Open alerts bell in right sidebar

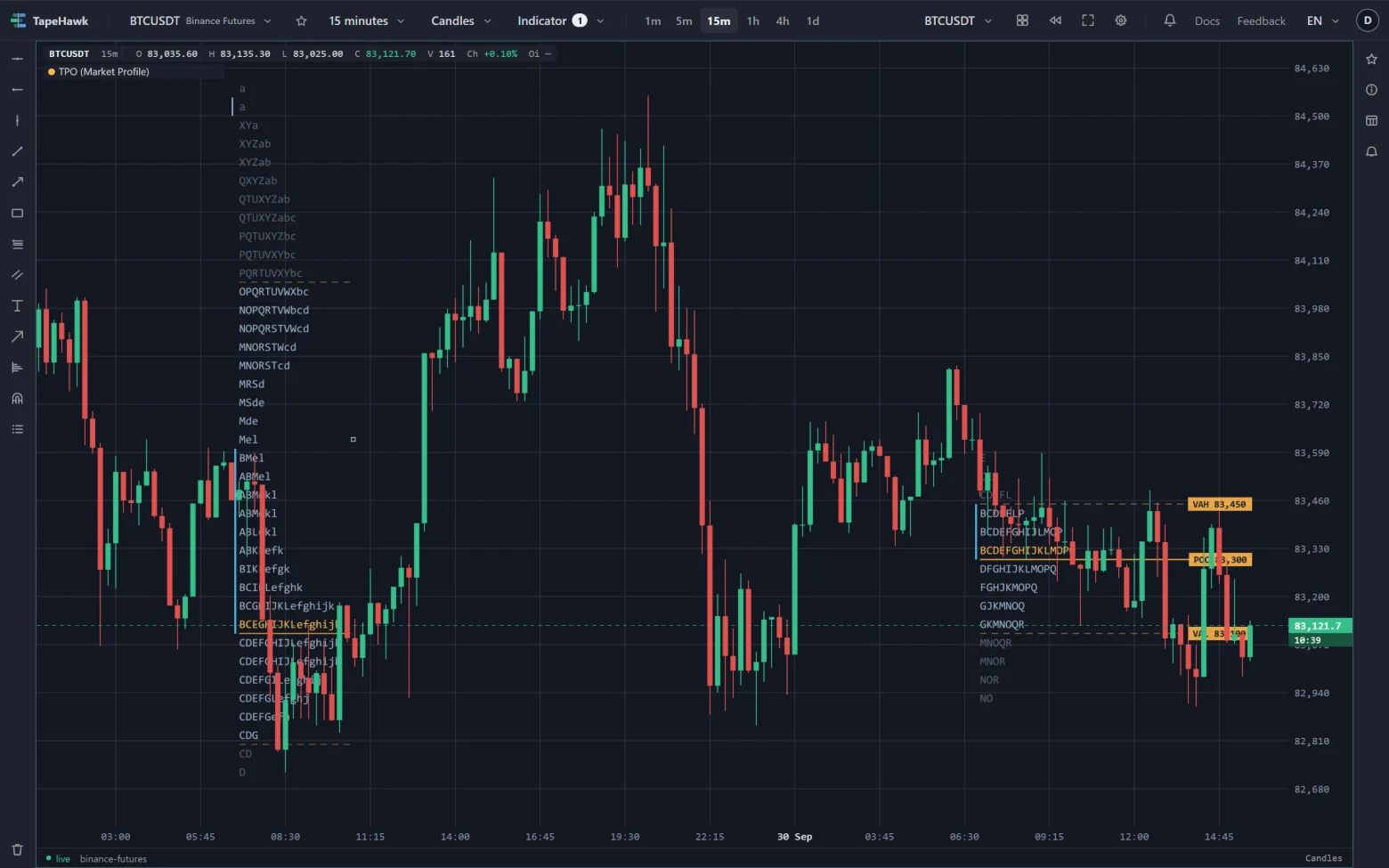1371,151
